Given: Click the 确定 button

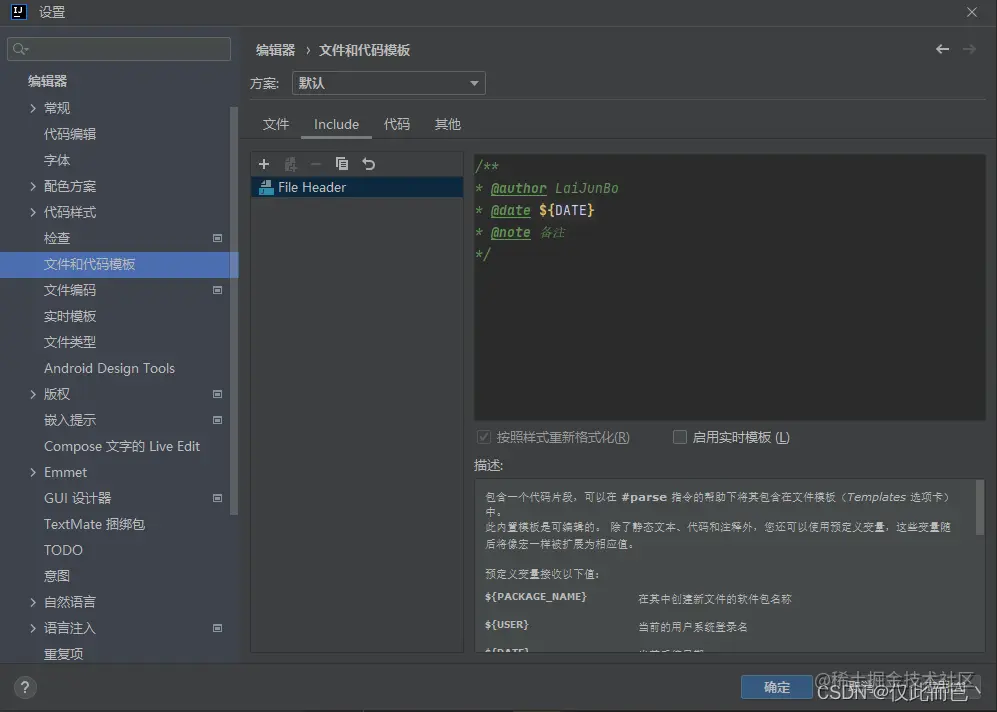Looking at the screenshot, I should [776, 687].
